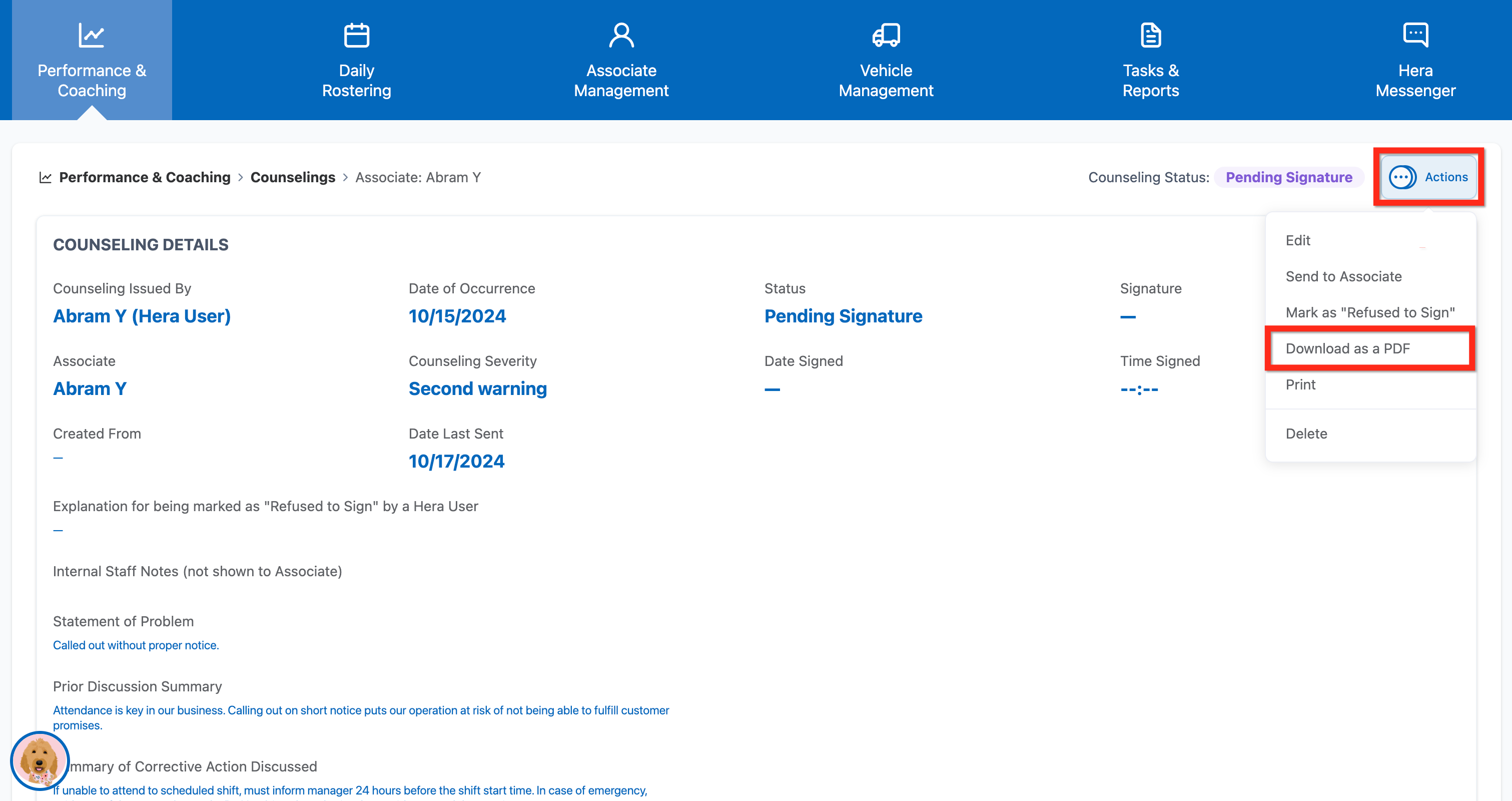
Task: Select Mark as "Refused to Sign"
Action: pyautogui.click(x=1370, y=312)
